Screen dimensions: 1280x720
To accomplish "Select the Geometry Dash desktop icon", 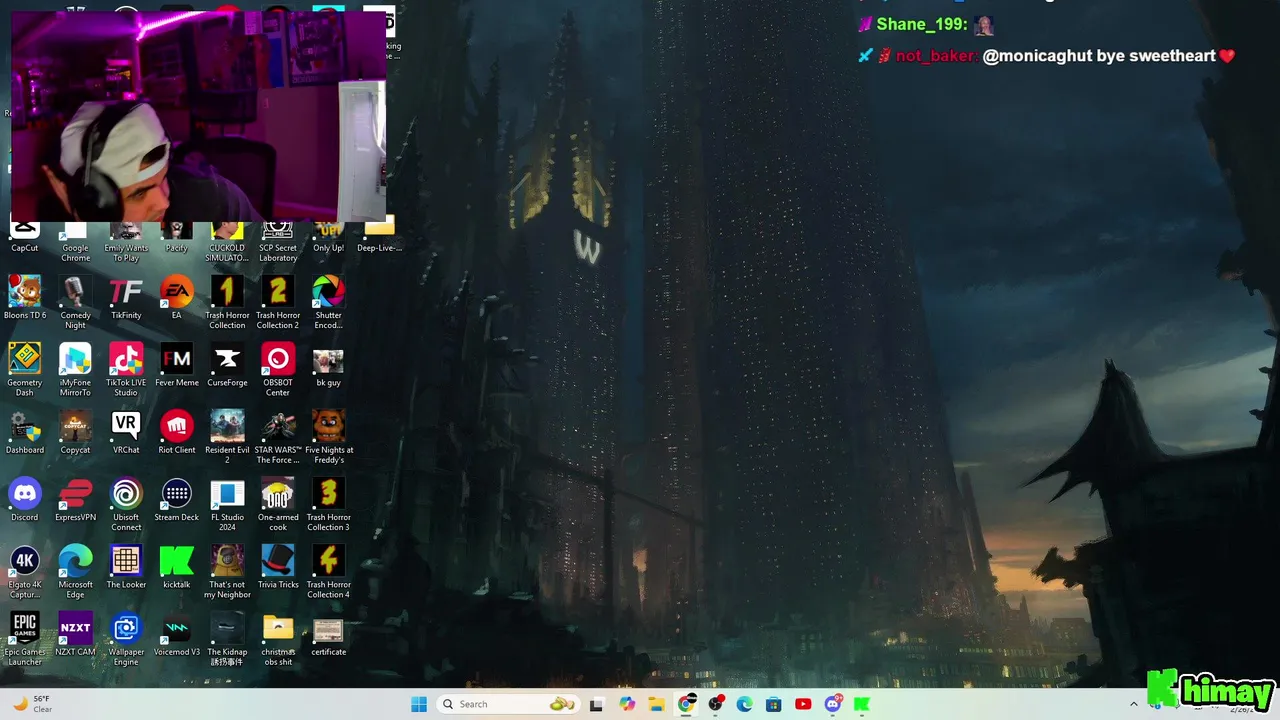I will [x=25, y=370].
